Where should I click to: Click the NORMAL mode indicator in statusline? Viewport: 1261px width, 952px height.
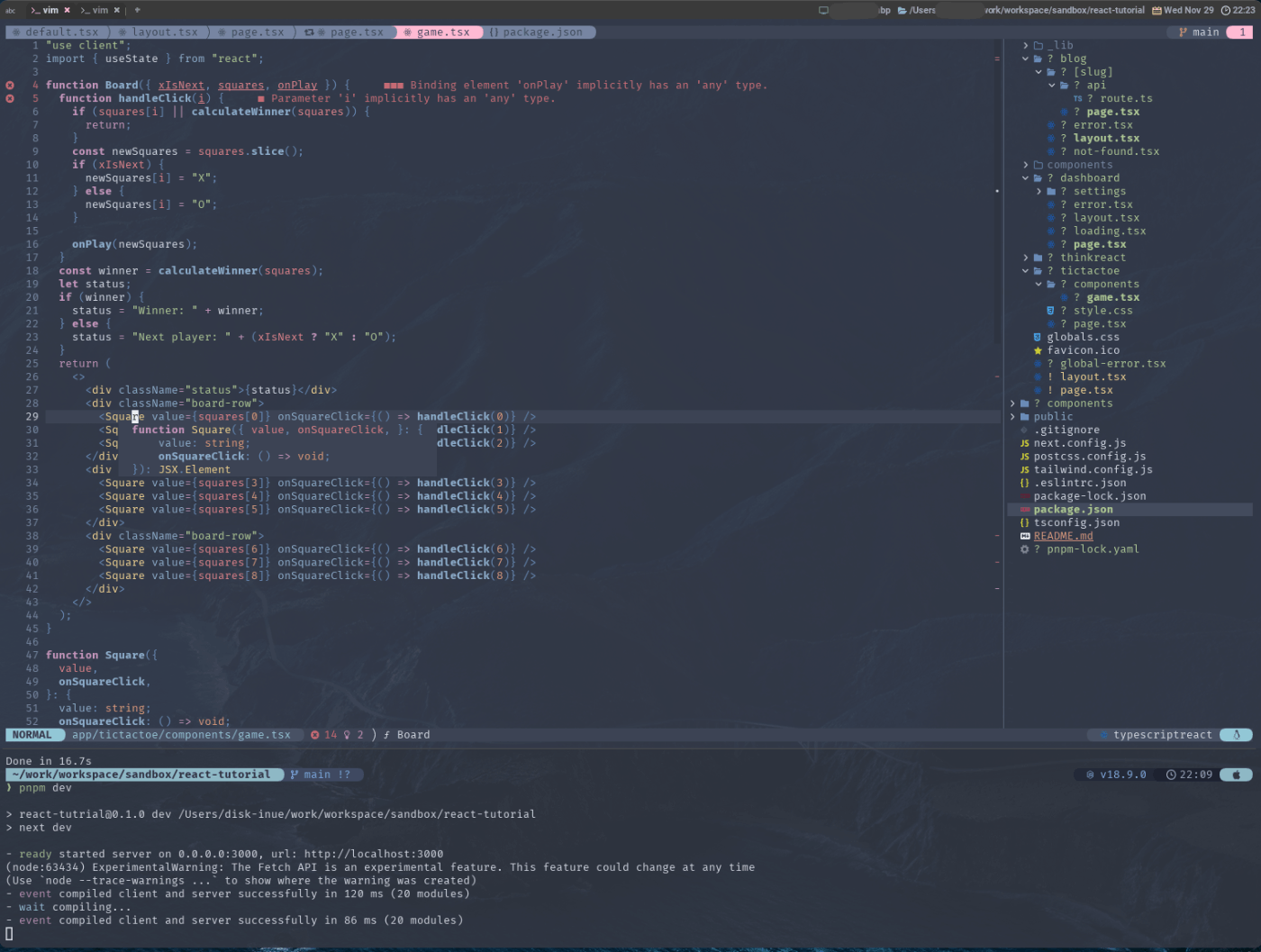tap(32, 735)
